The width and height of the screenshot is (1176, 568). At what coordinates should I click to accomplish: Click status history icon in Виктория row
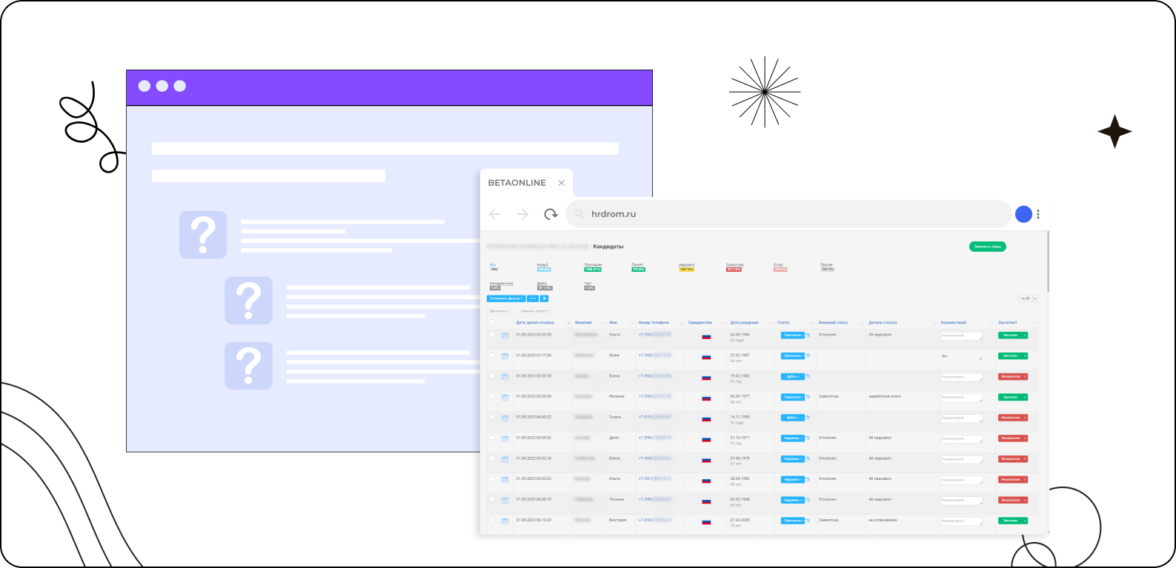tap(808, 520)
